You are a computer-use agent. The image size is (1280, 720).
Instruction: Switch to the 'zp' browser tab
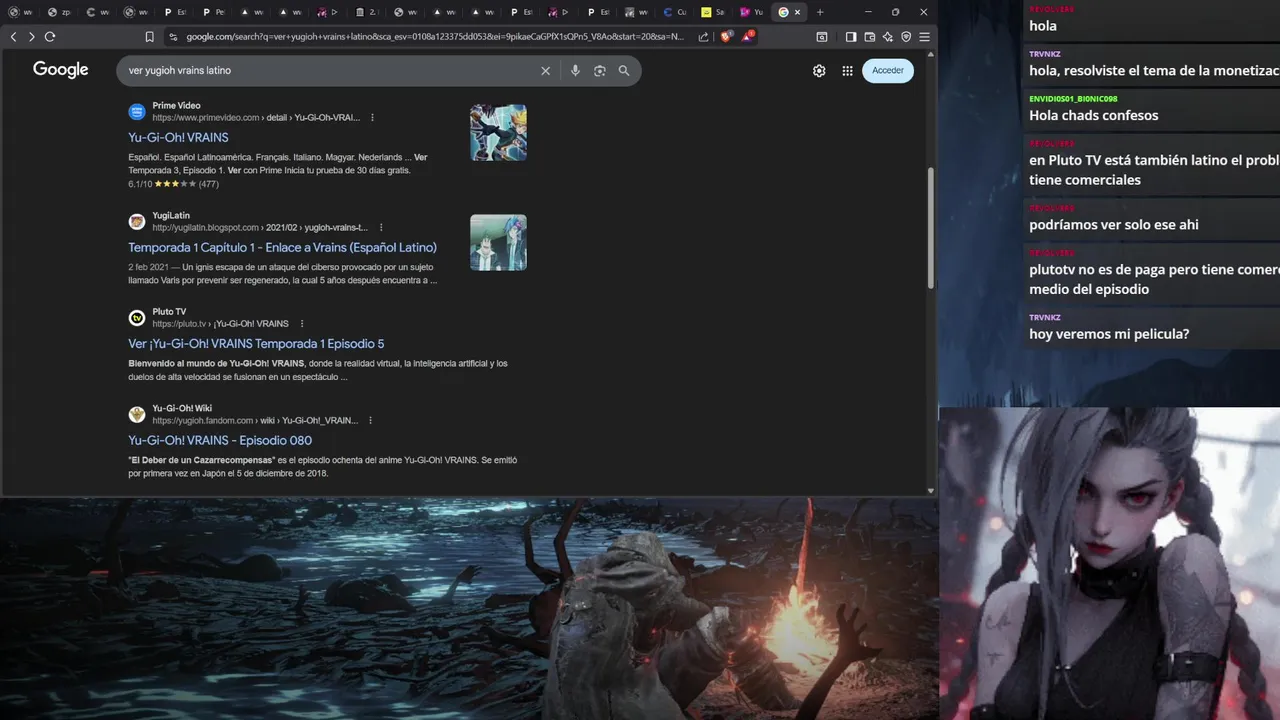coord(59,12)
